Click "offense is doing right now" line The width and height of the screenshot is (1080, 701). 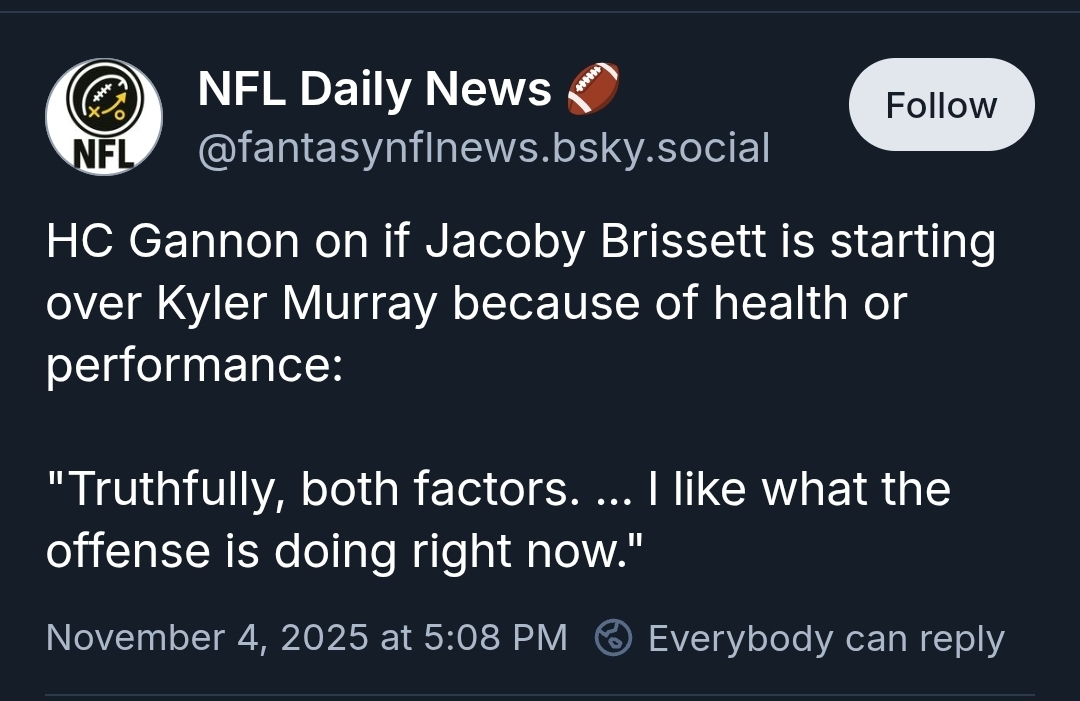(x=344, y=552)
